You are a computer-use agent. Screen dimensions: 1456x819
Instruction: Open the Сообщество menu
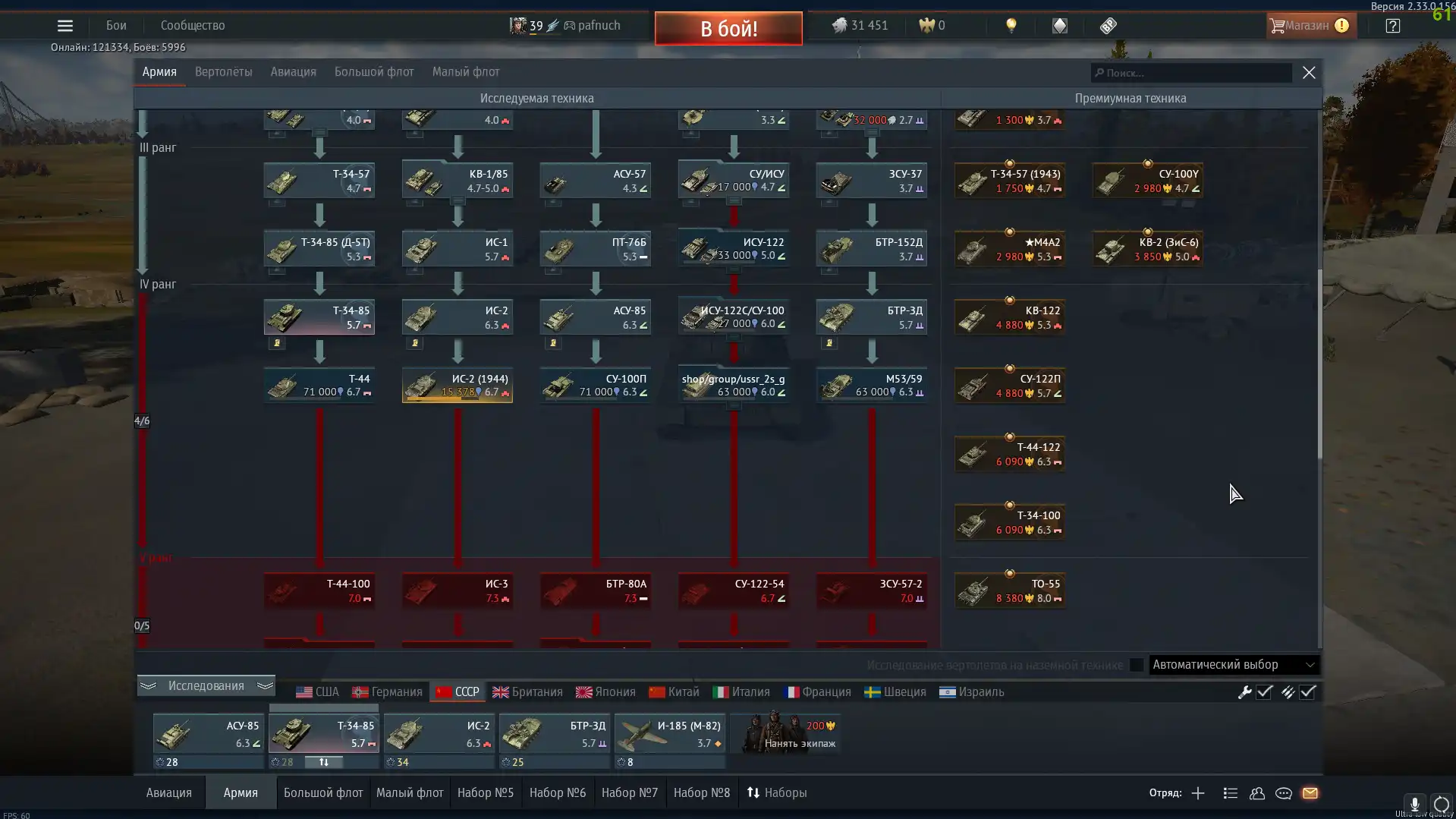click(x=193, y=26)
